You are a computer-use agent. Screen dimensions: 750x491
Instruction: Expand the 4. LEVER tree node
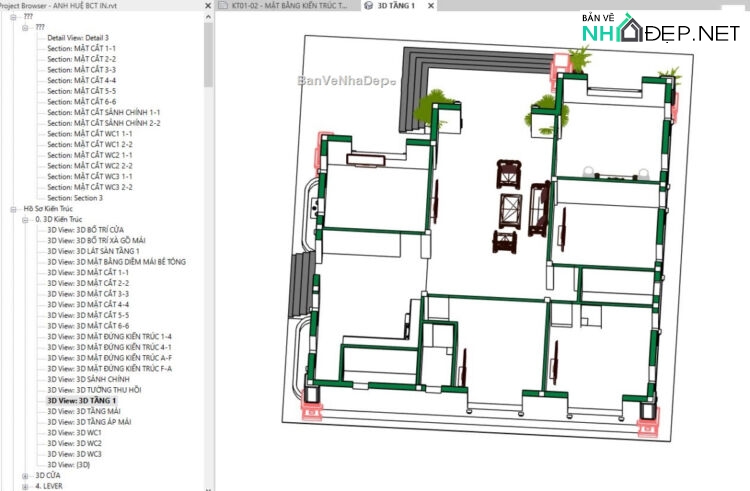point(25,486)
